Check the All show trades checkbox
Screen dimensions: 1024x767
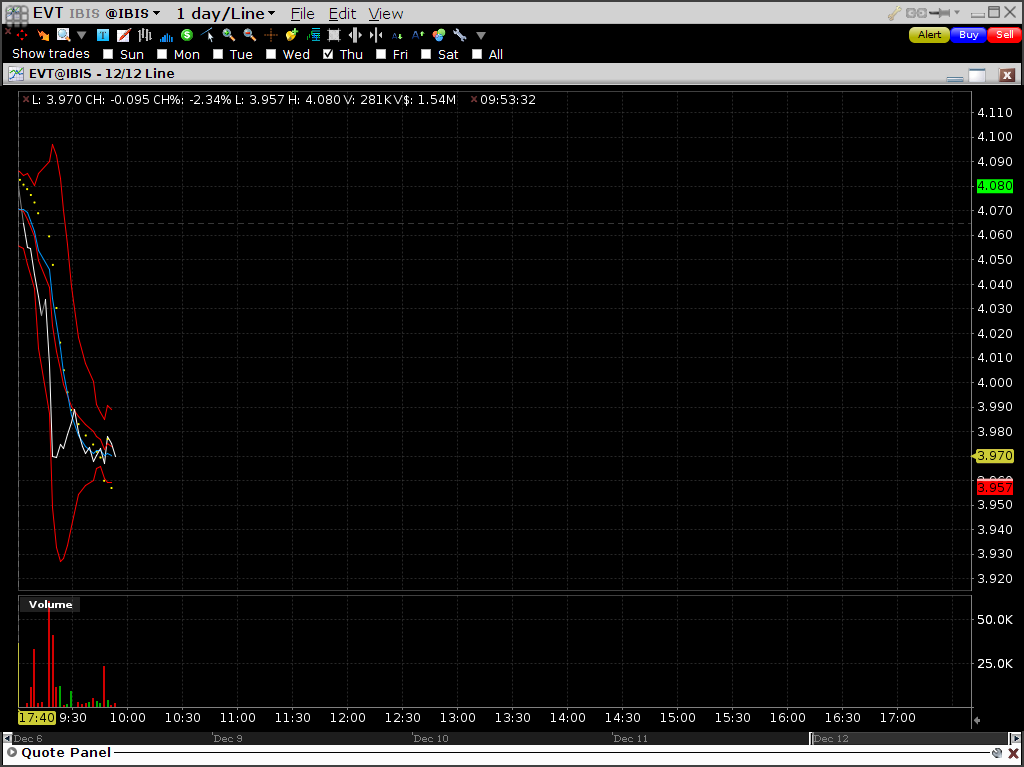click(x=477, y=54)
